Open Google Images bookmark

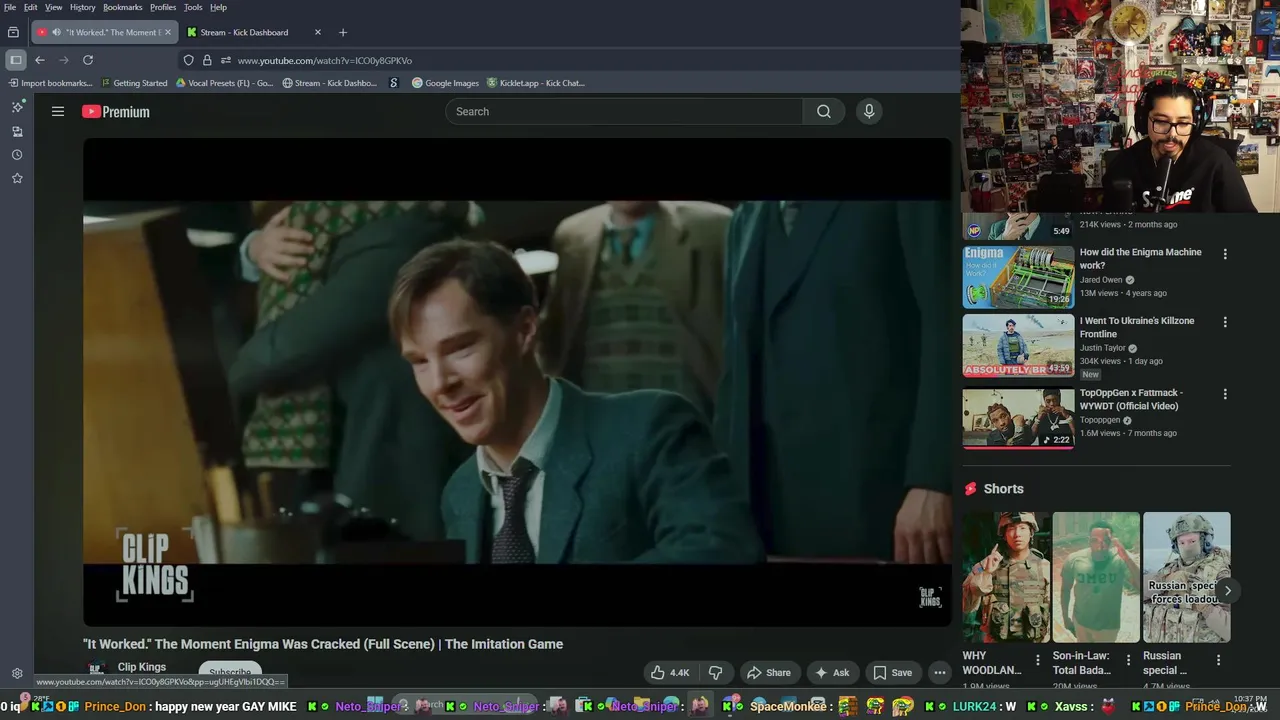pos(445,83)
